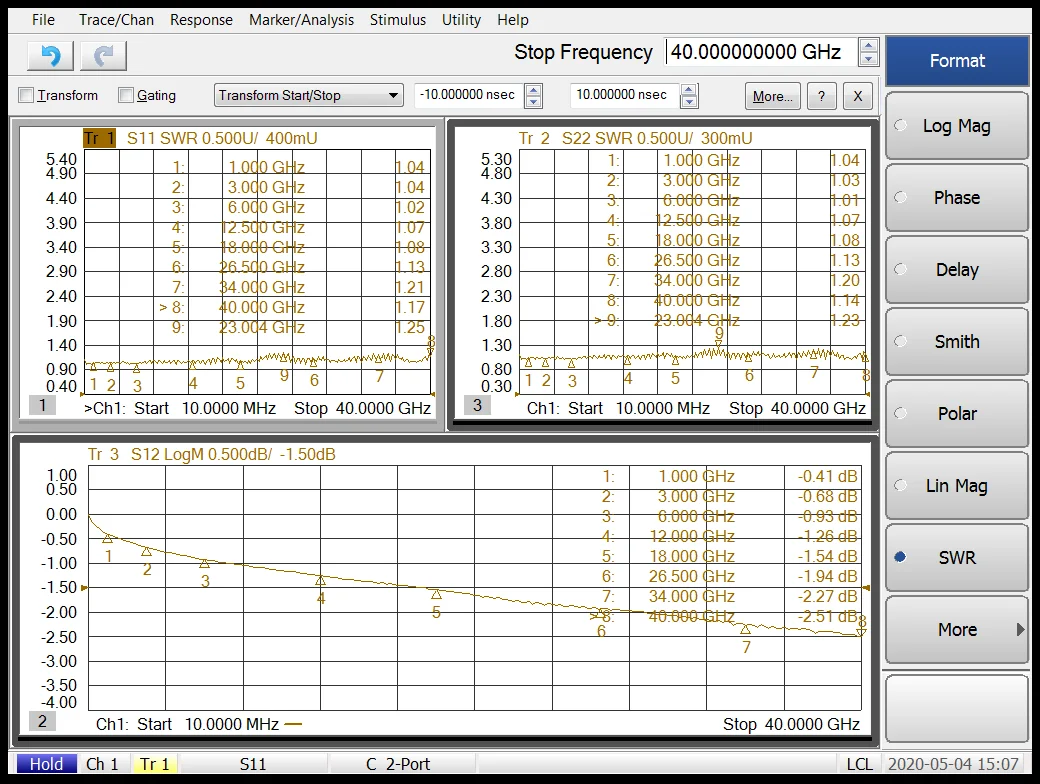Viewport: 1040px width, 784px height.
Task: Click the grayed Redo arrow icon
Action: pyautogui.click(x=103, y=56)
